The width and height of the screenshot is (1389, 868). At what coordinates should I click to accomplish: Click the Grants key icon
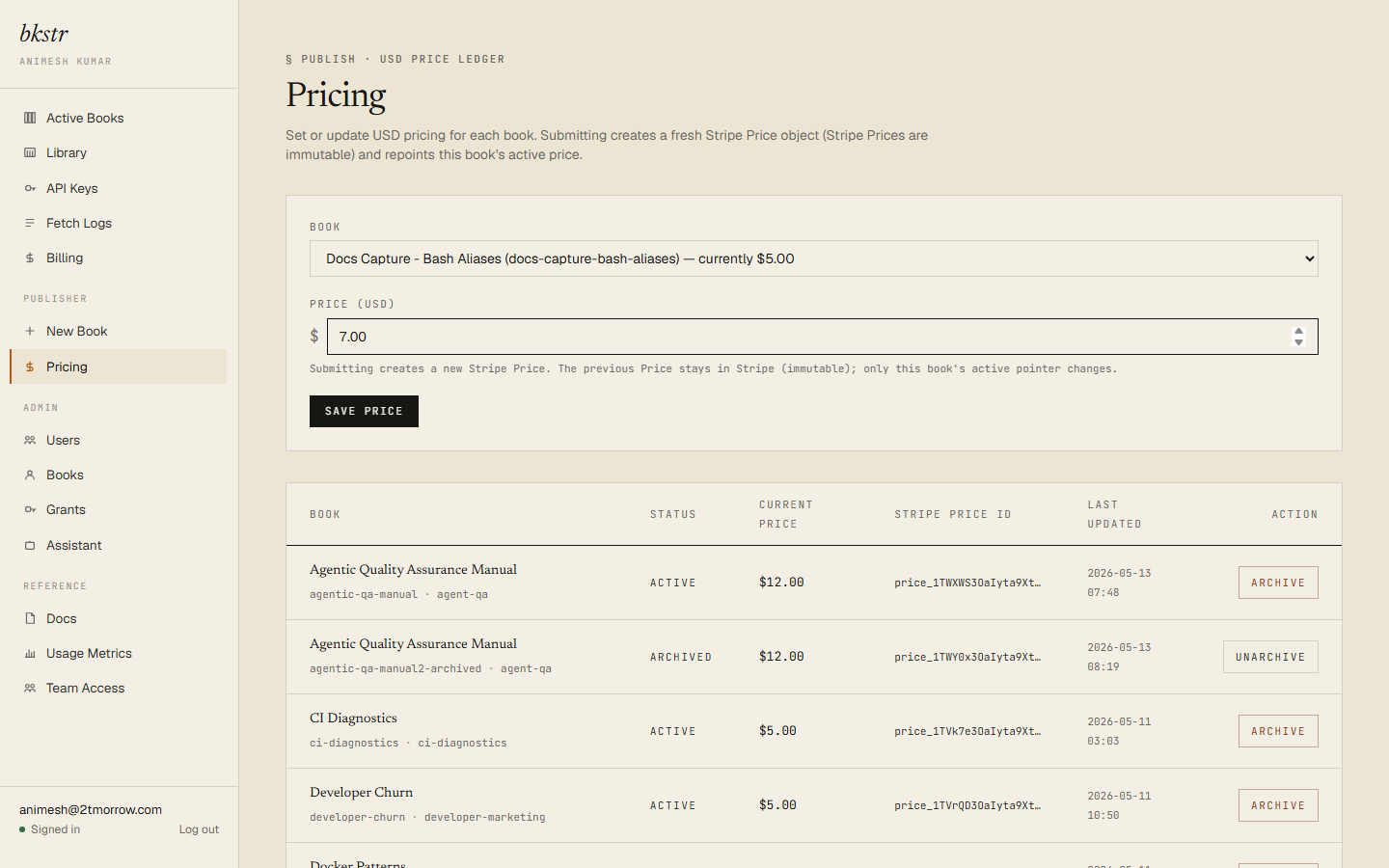[30, 509]
